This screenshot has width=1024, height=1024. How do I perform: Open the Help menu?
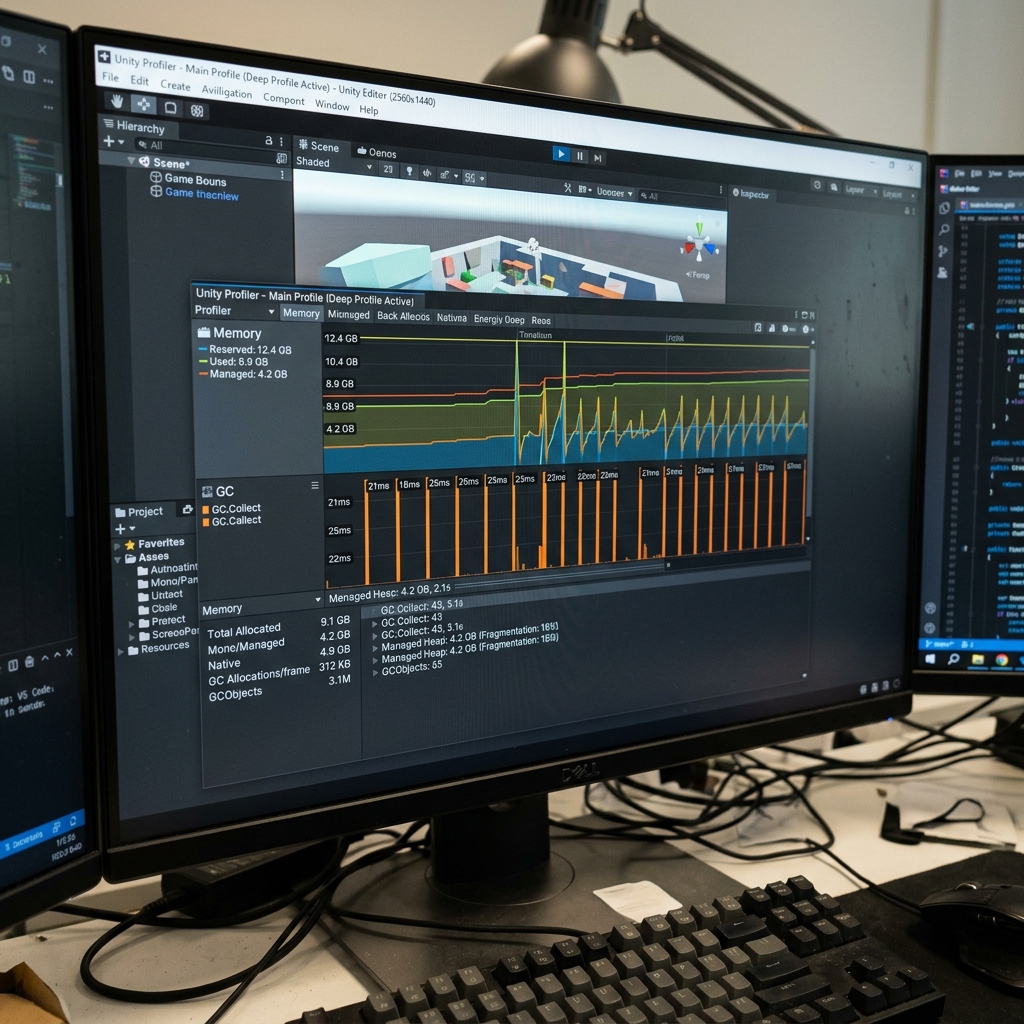coord(368,109)
